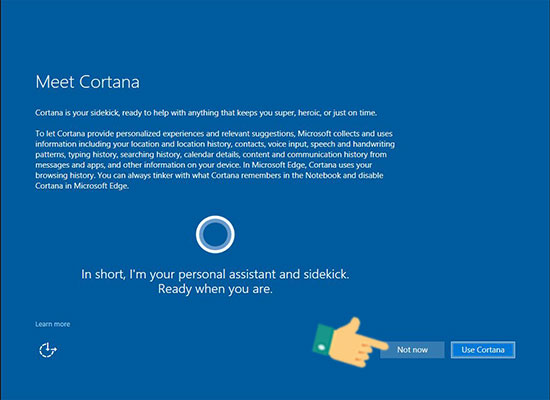Open the Learn more link

[x=53, y=324]
